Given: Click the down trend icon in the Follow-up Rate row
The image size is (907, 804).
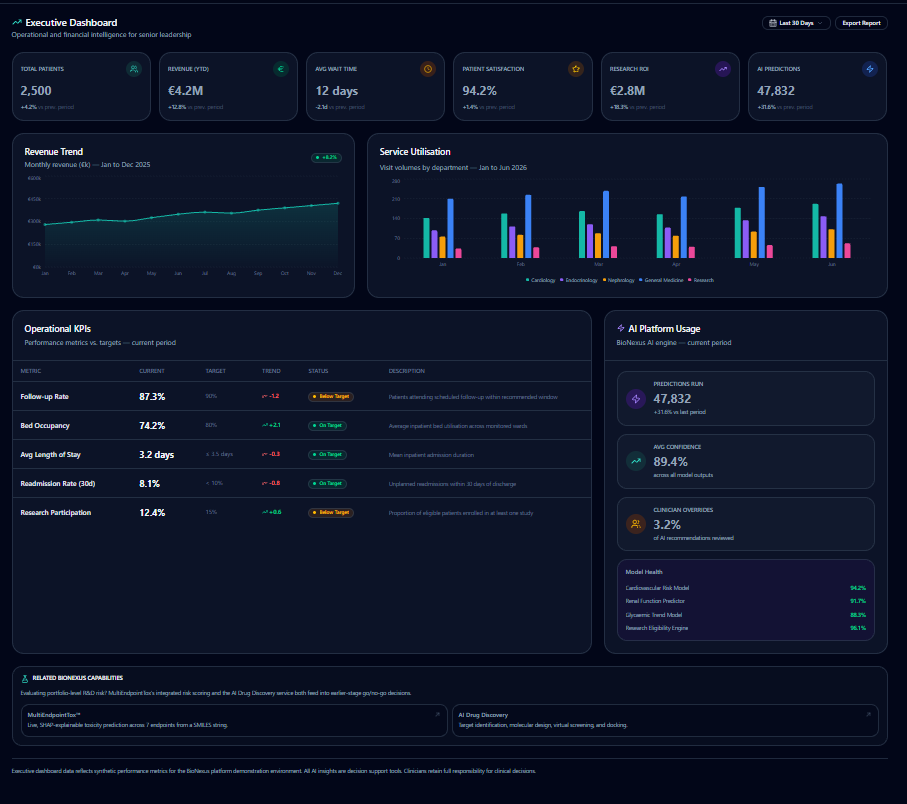Looking at the screenshot, I should point(264,396).
